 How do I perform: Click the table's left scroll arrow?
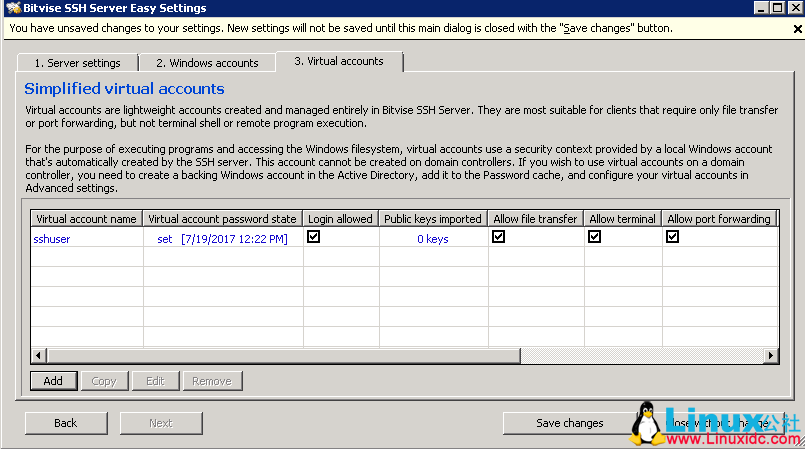tap(39, 356)
